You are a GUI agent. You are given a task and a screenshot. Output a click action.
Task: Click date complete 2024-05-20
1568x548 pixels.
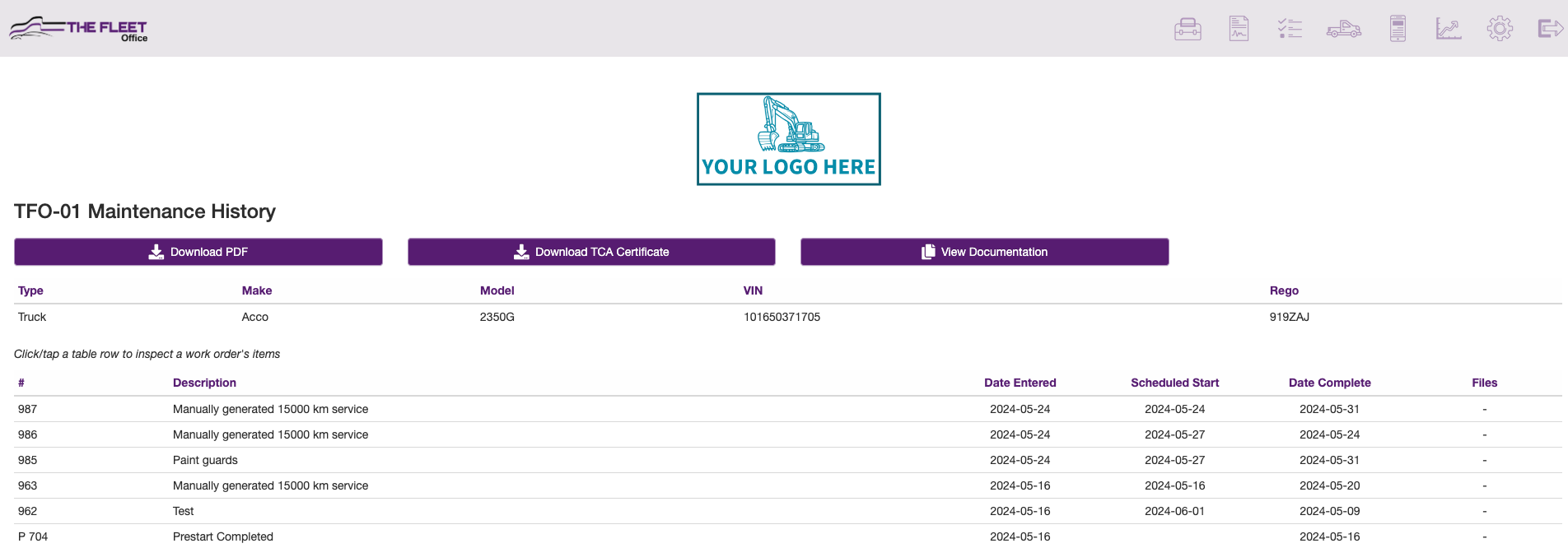pos(1330,485)
